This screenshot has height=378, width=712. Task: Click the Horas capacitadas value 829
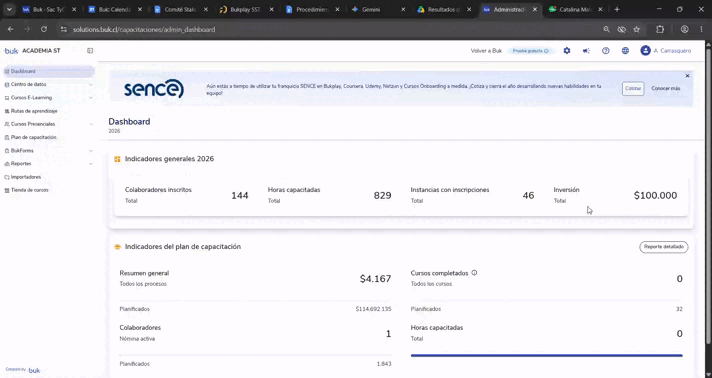click(382, 196)
